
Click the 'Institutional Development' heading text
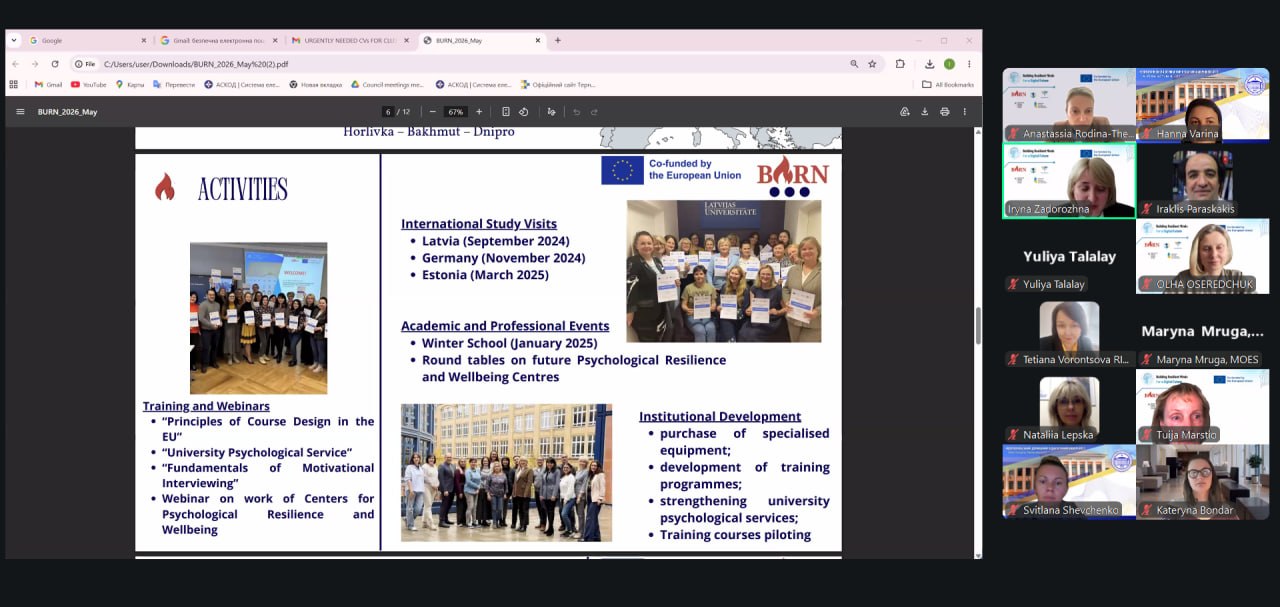tap(720, 416)
